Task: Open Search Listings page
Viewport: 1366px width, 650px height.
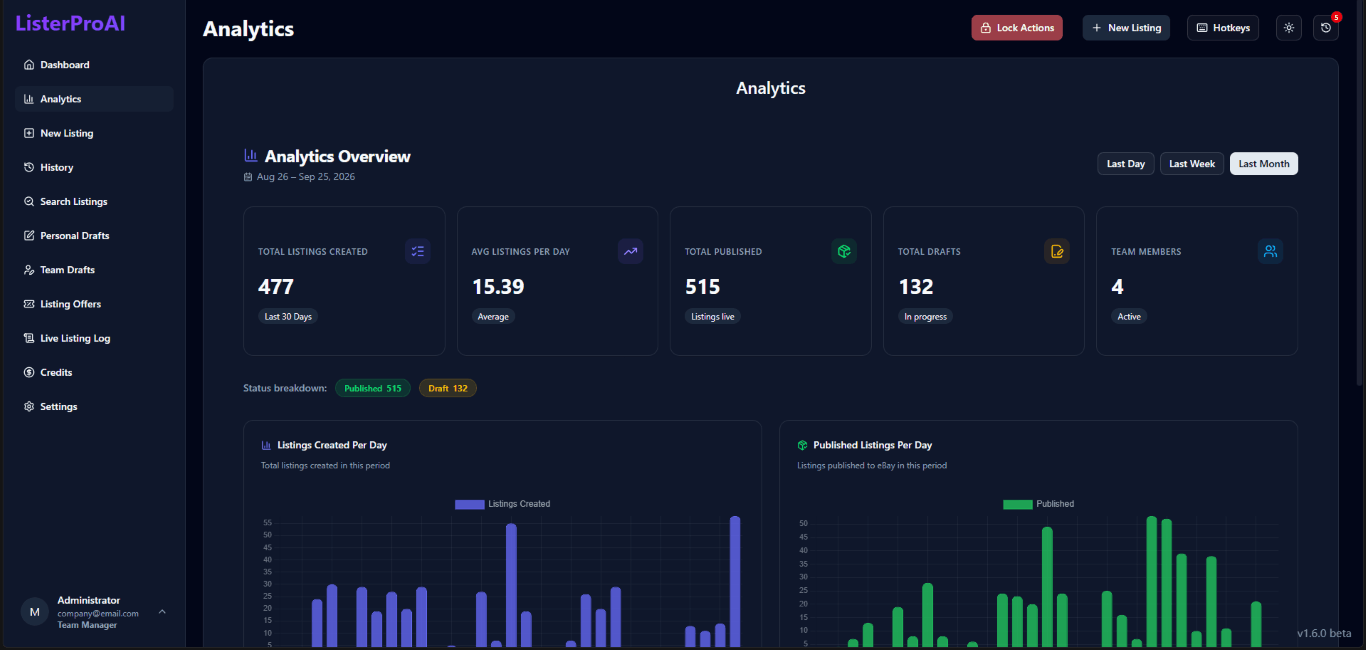Action: (94, 201)
